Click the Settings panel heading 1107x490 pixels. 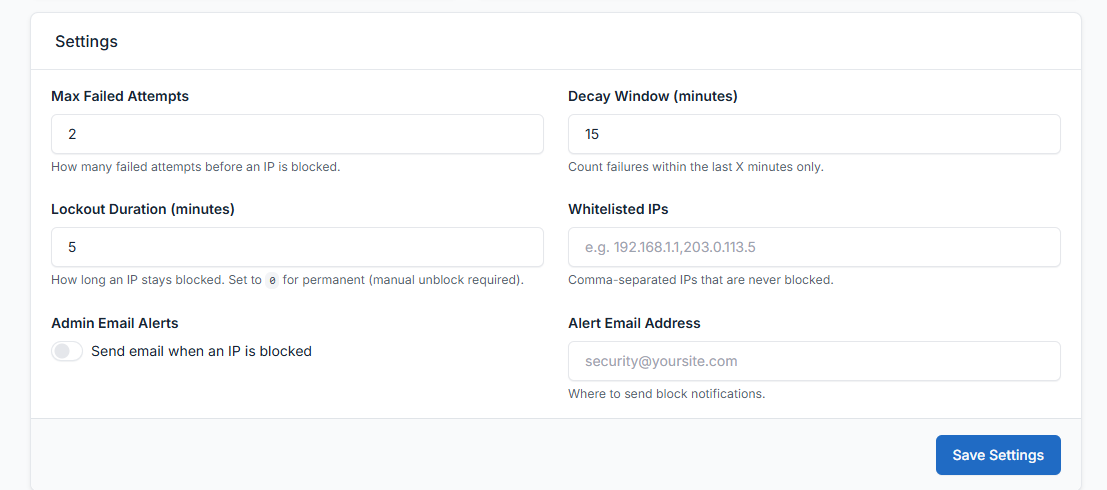point(86,42)
